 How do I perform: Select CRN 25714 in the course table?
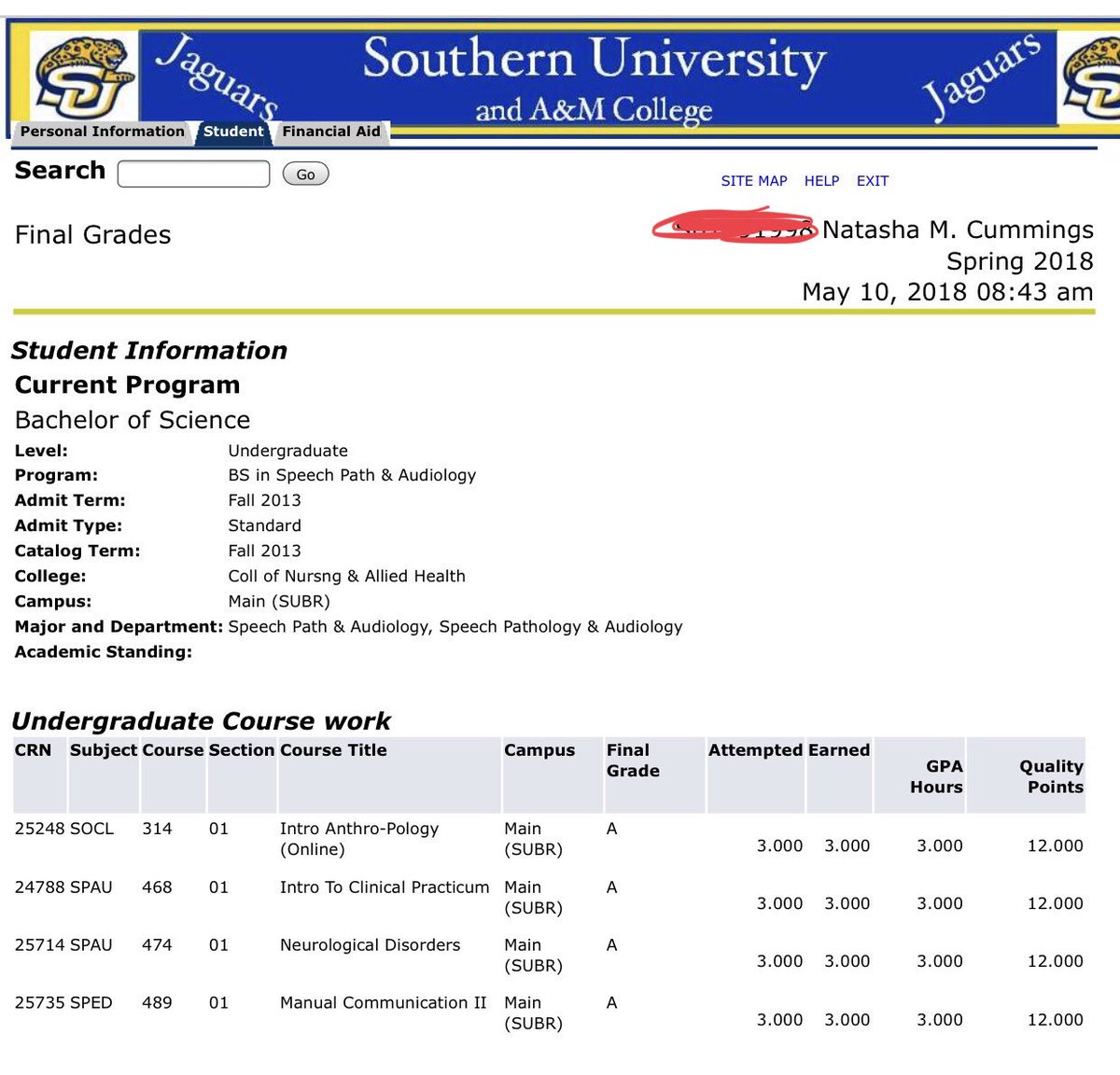click(x=39, y=945)
